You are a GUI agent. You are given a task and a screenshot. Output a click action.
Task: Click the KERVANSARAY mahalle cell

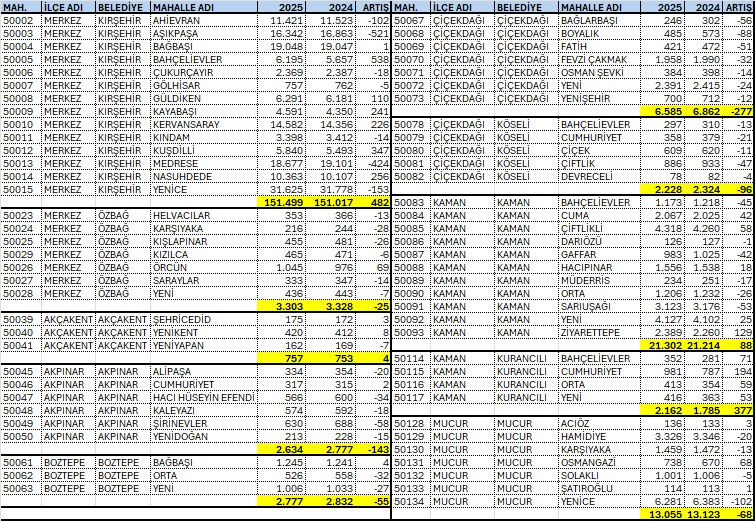[187, 124]
